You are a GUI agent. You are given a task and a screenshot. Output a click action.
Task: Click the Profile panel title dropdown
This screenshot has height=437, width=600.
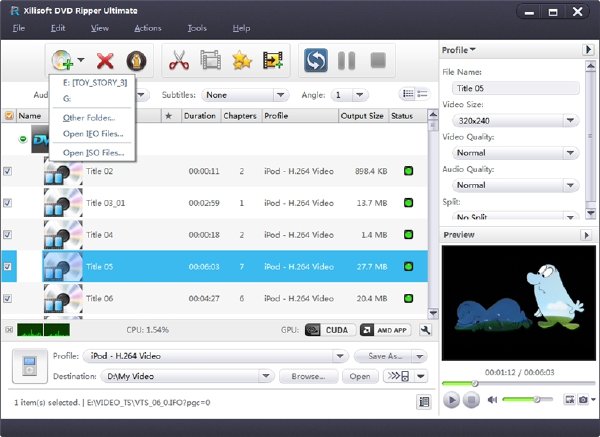pyautogui.click(x=458, y=50)
